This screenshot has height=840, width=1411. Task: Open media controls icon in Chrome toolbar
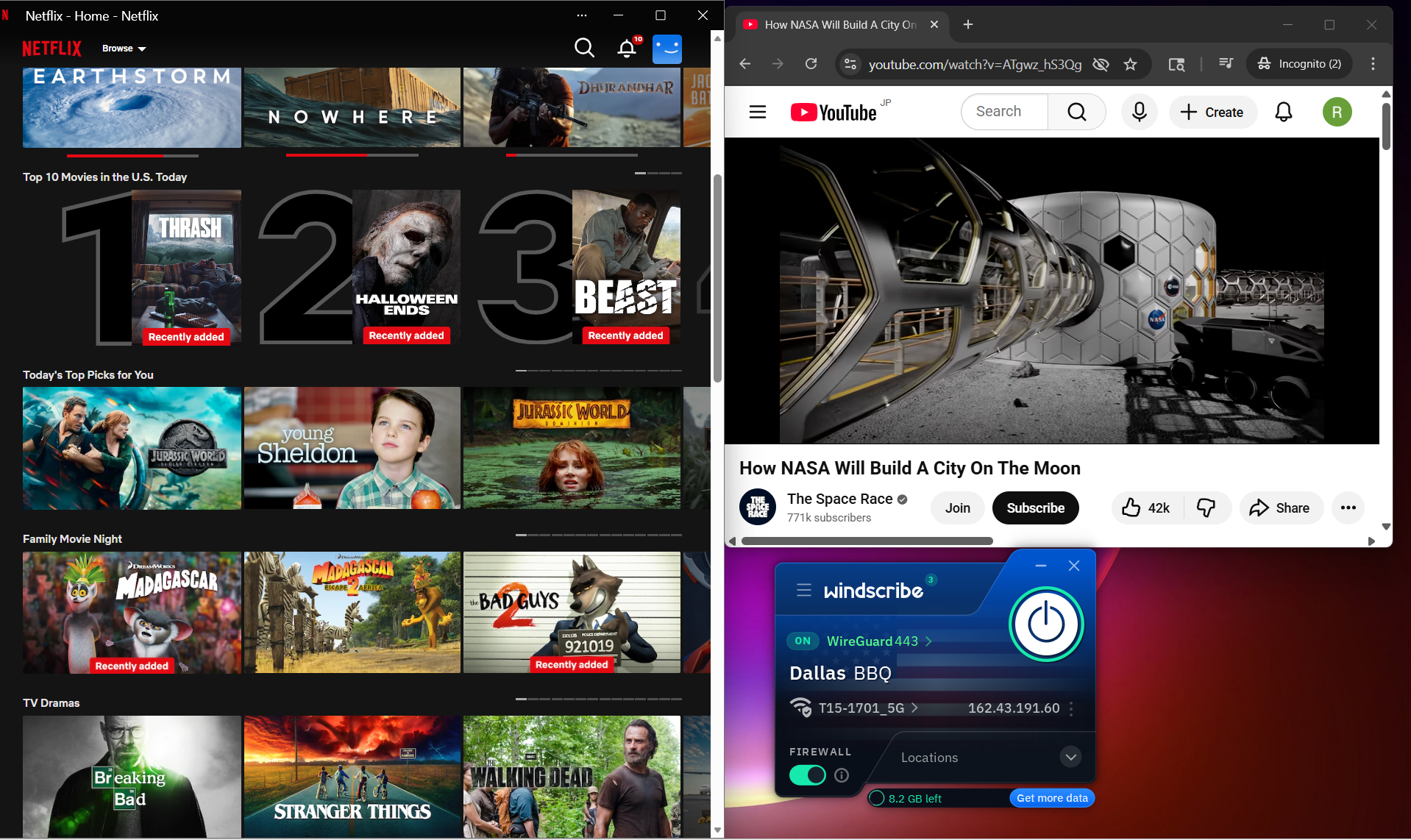coord(1226,64)
